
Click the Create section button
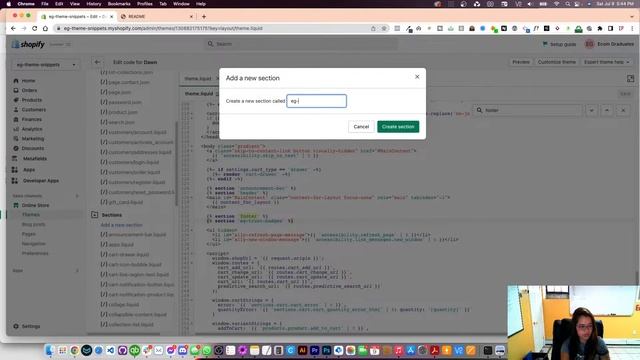[398, 127]
